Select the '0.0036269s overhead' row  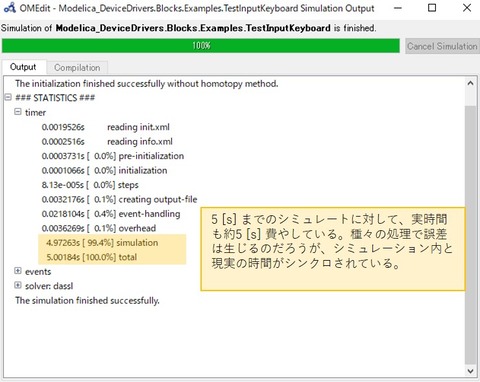(99, 228)
